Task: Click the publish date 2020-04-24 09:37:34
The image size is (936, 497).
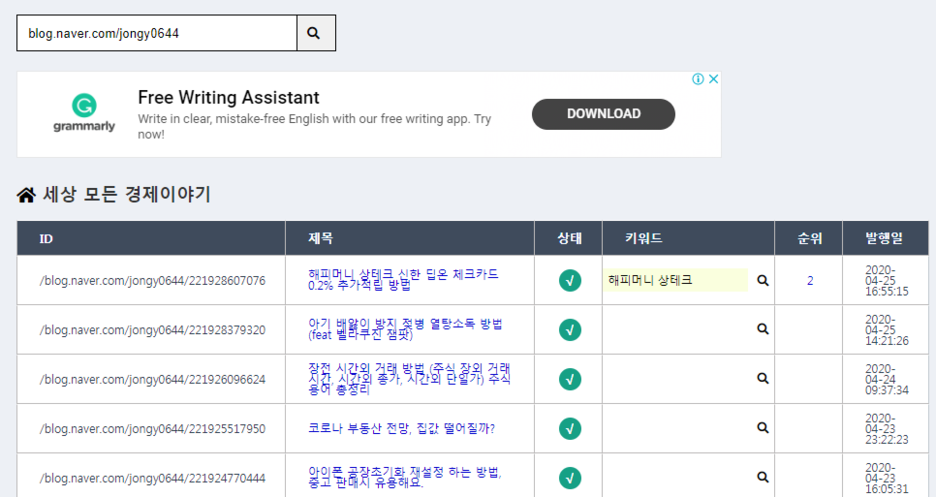Action: pyautogui.click(x=886, y=379)
